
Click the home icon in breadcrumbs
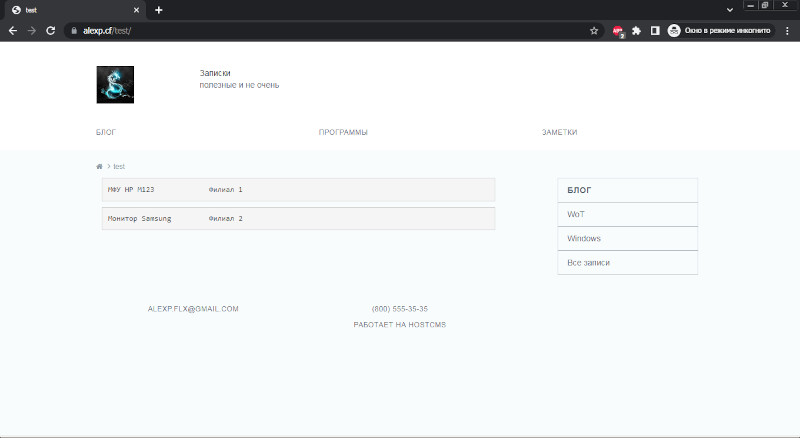tap(99, 166)
